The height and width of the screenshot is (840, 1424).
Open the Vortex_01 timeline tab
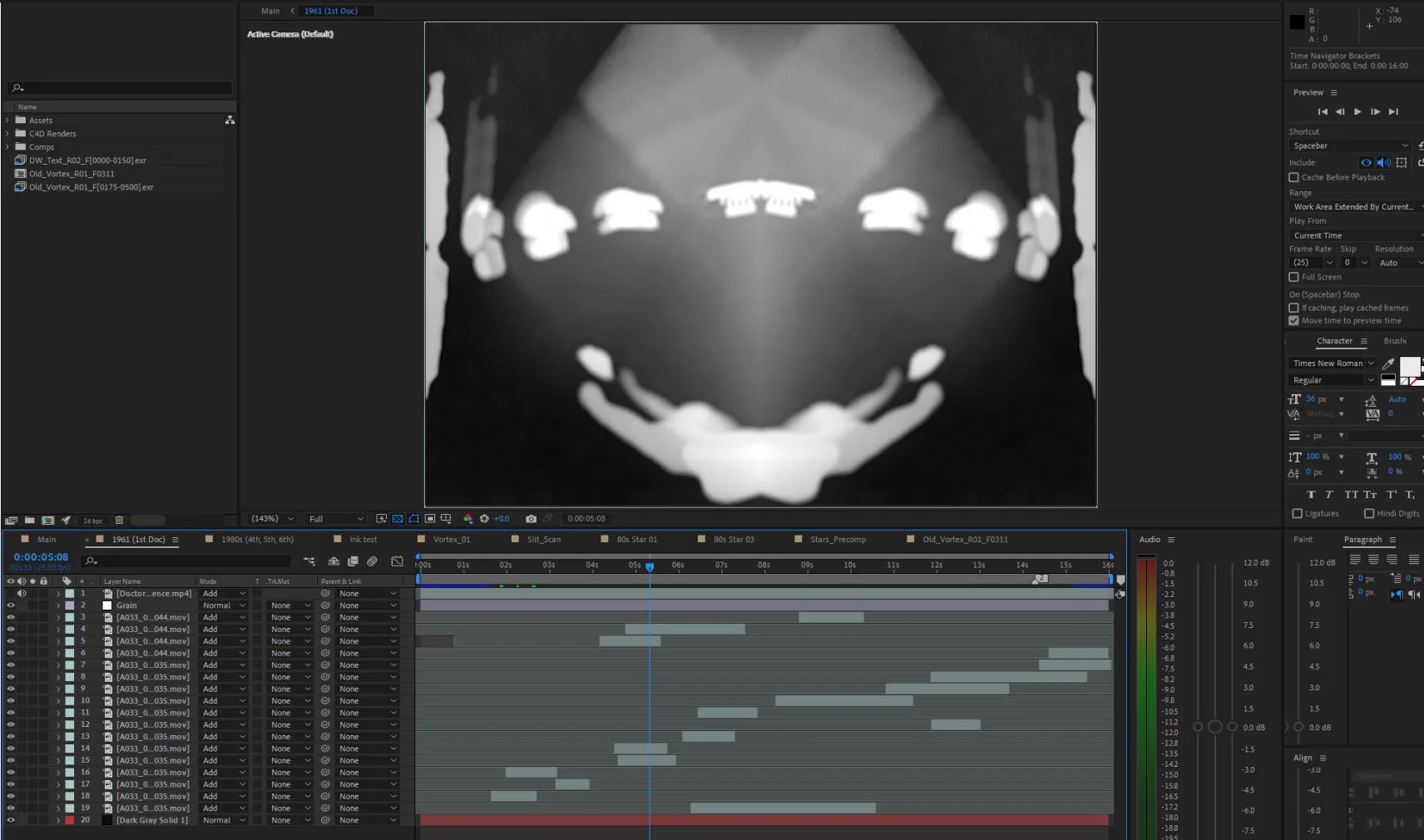click(x=452, y=540)
